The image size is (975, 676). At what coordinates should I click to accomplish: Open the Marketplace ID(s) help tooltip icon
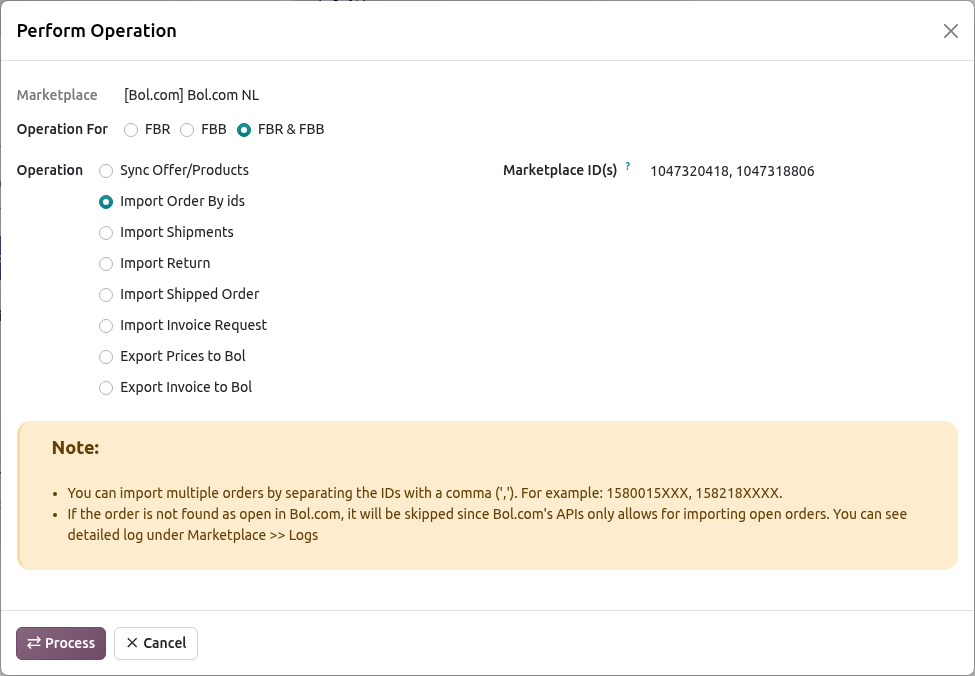click(627, 166)
